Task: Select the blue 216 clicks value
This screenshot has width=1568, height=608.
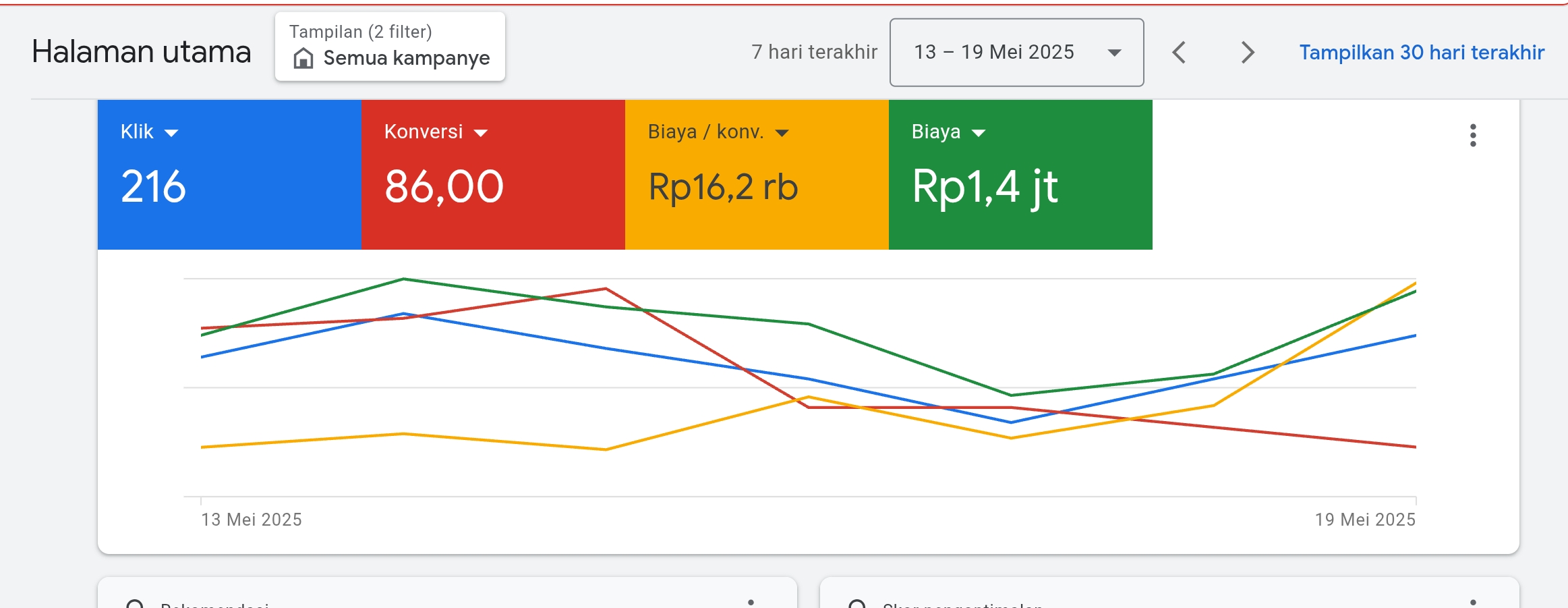Action: point(154,186)
